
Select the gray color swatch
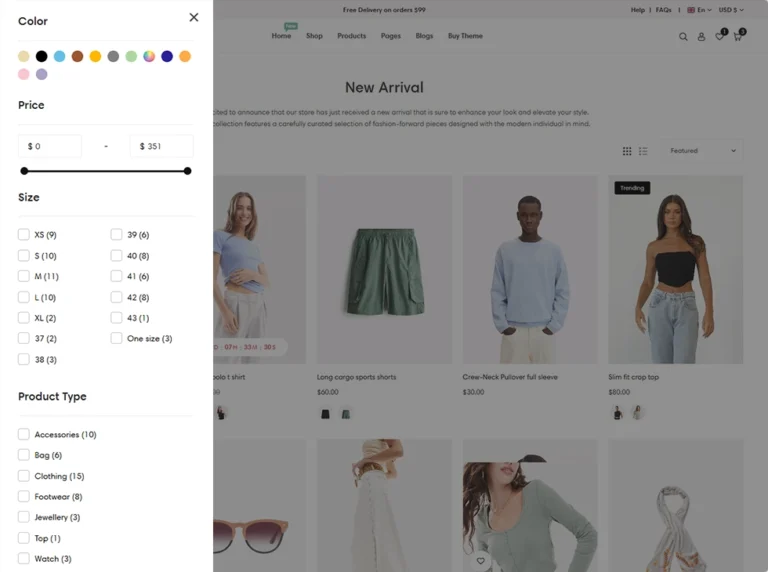113,56
